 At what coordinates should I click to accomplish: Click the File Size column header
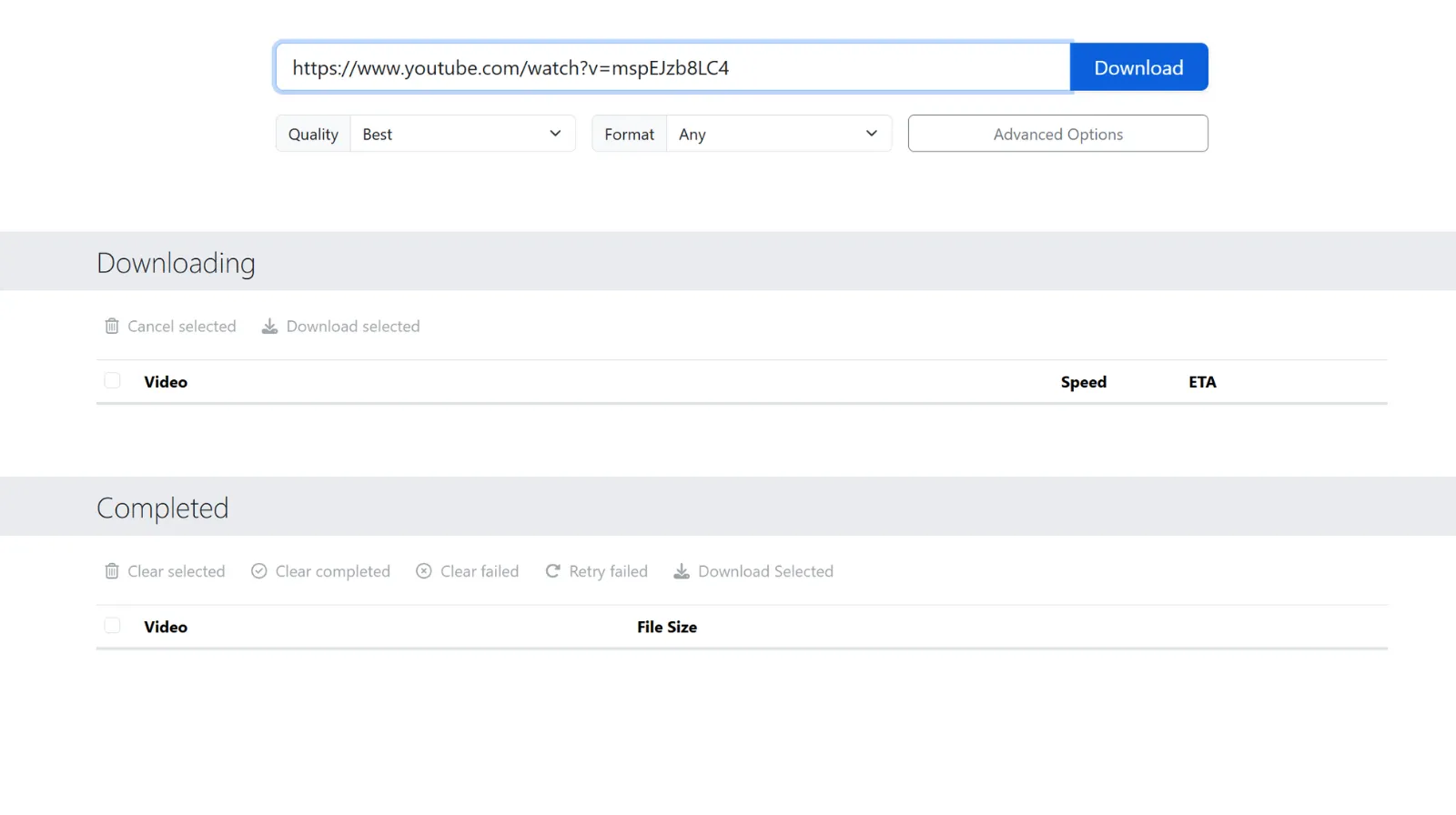666,627
